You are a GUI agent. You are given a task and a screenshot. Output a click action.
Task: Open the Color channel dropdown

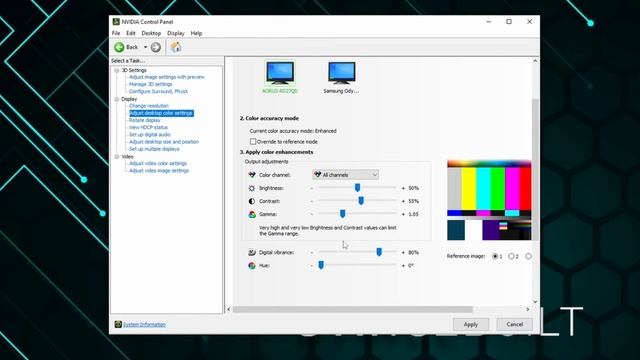pyautogui.click(x=346, y=175)
